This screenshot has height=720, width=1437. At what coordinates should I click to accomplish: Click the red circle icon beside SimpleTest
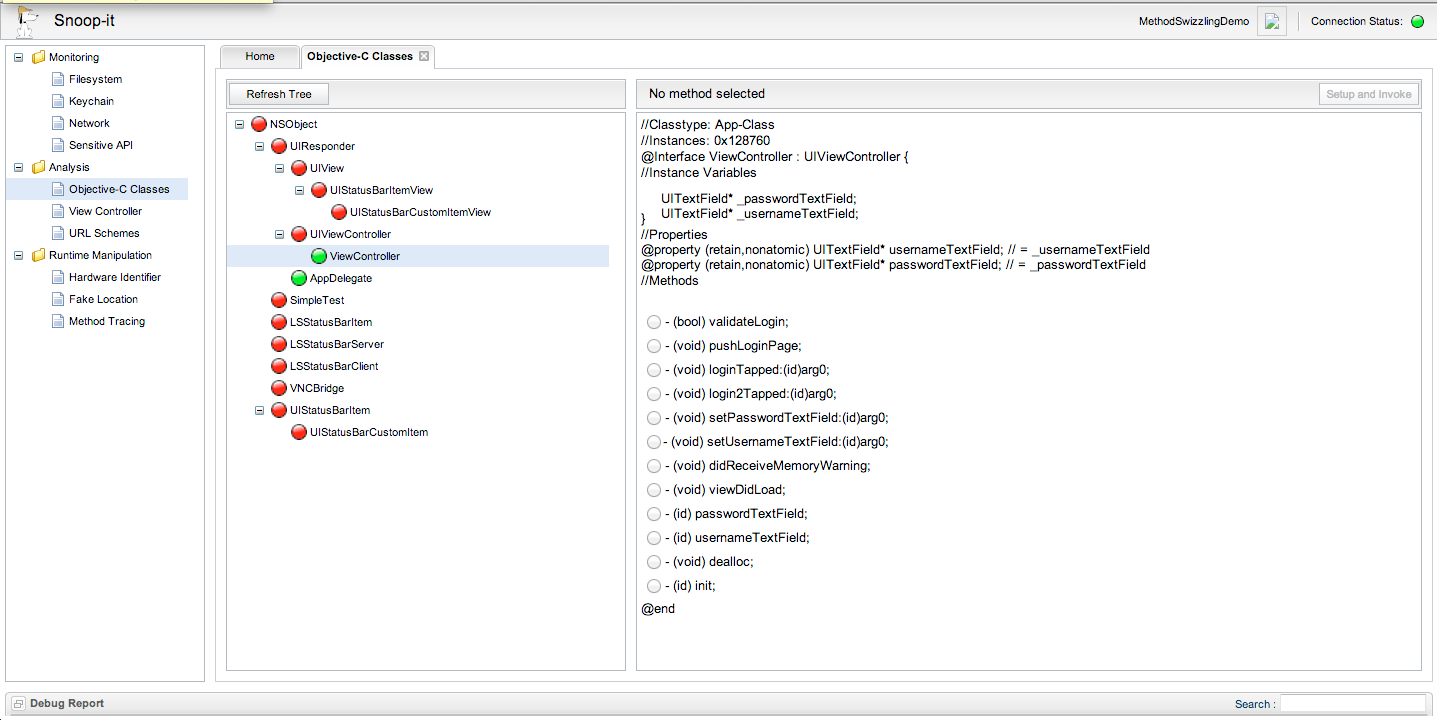(x=279, y=300)
